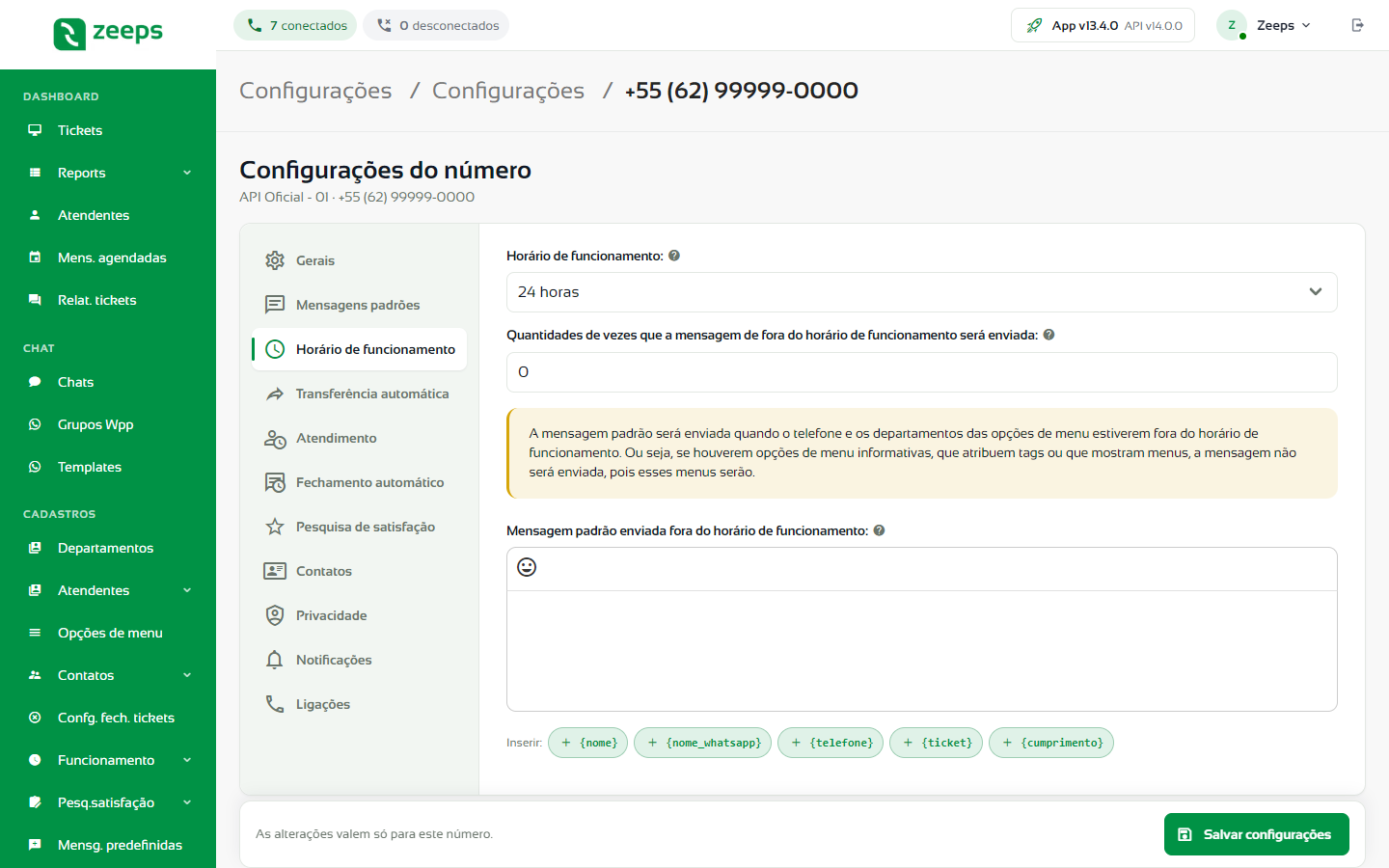
Task: Insert the {nome_whatsapp} variable
Action: coord(703,743)
